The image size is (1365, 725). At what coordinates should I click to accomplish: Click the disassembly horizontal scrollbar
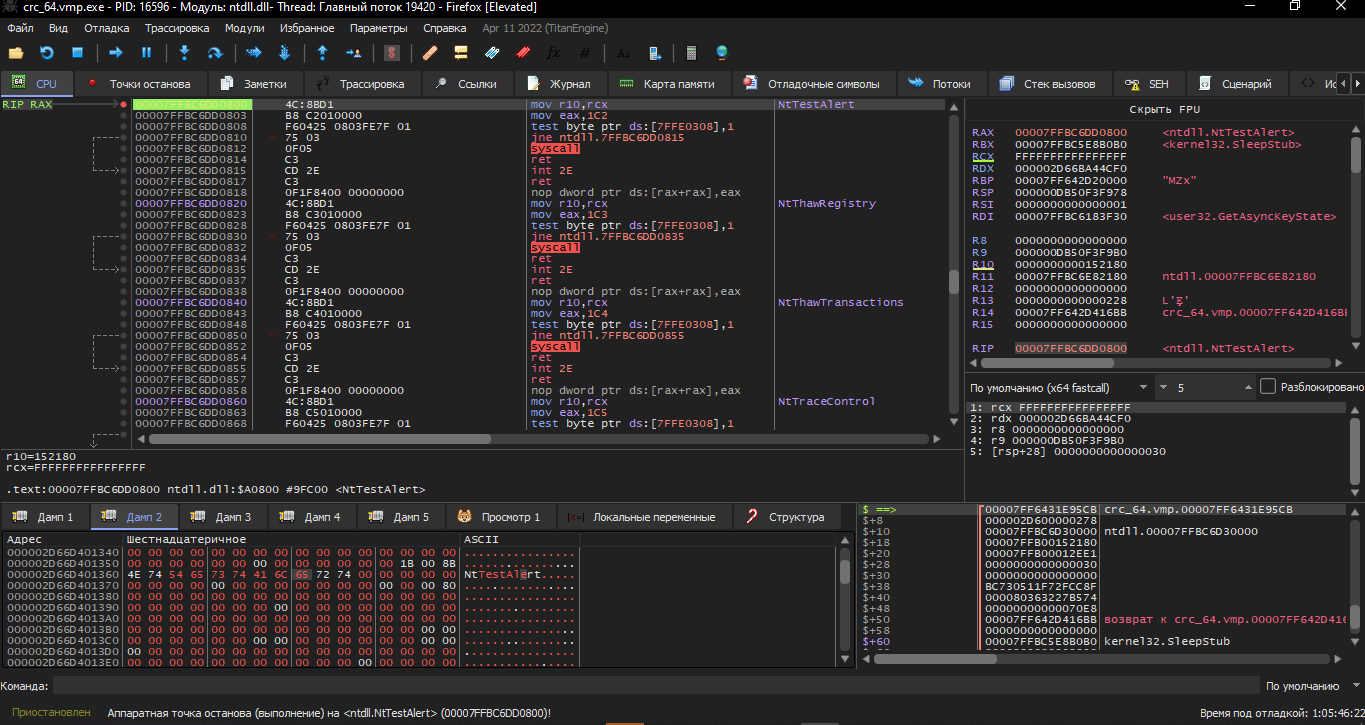[x=320, y=438]
